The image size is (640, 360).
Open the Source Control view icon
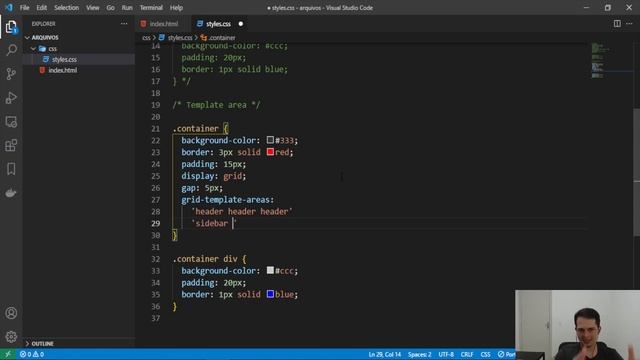(11, 74)
